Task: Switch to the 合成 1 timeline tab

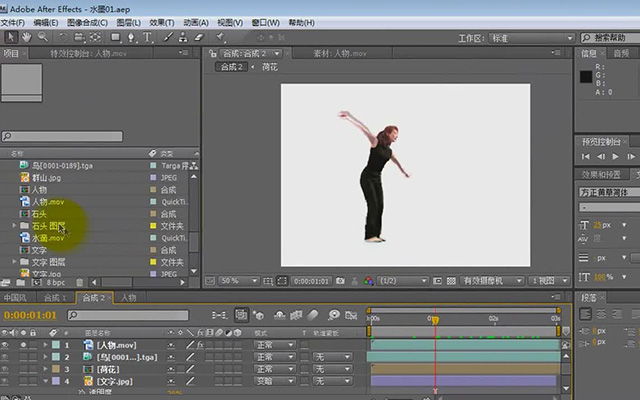Action: tap(55, 298)
